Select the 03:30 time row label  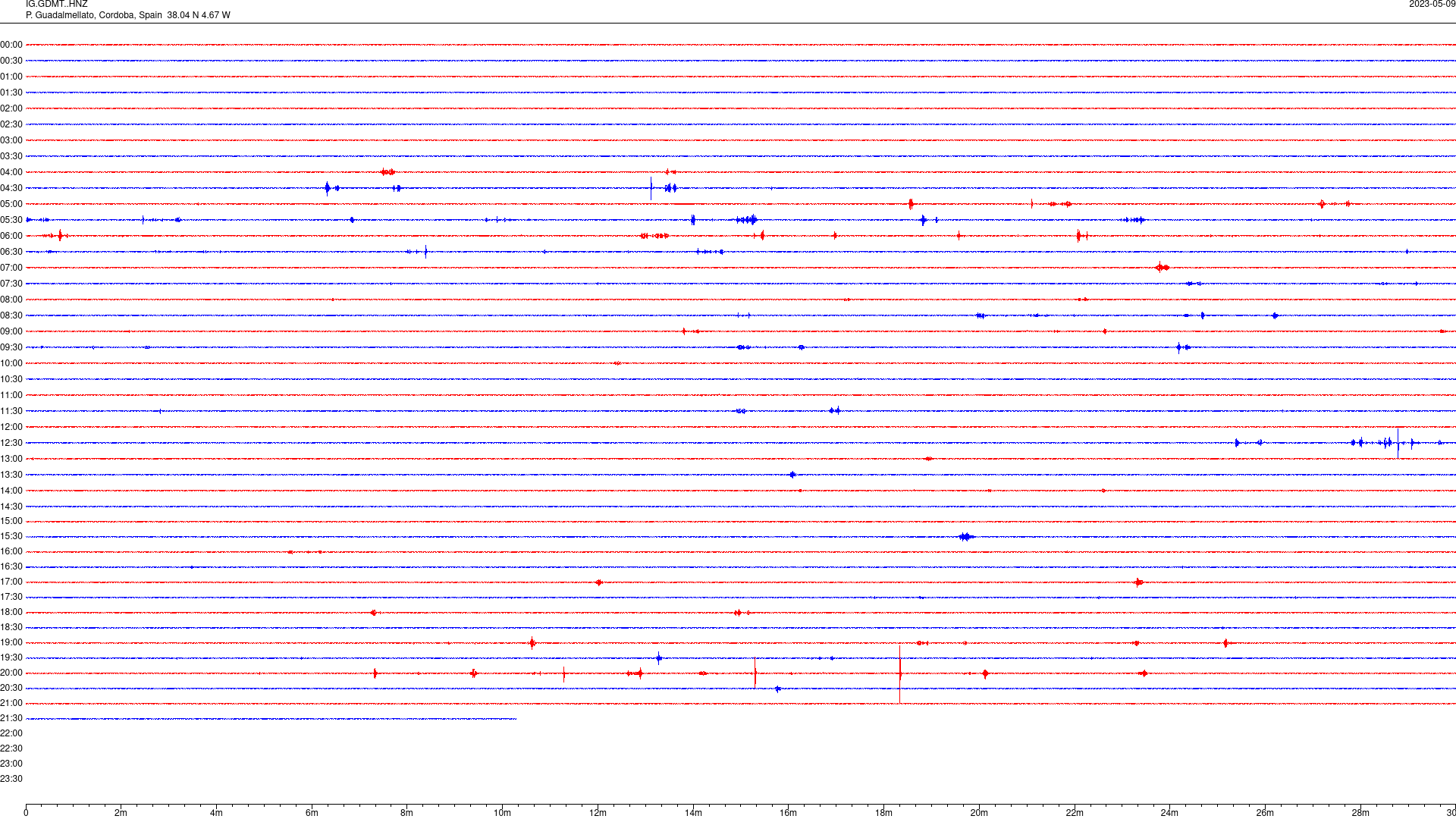(11, 156)
